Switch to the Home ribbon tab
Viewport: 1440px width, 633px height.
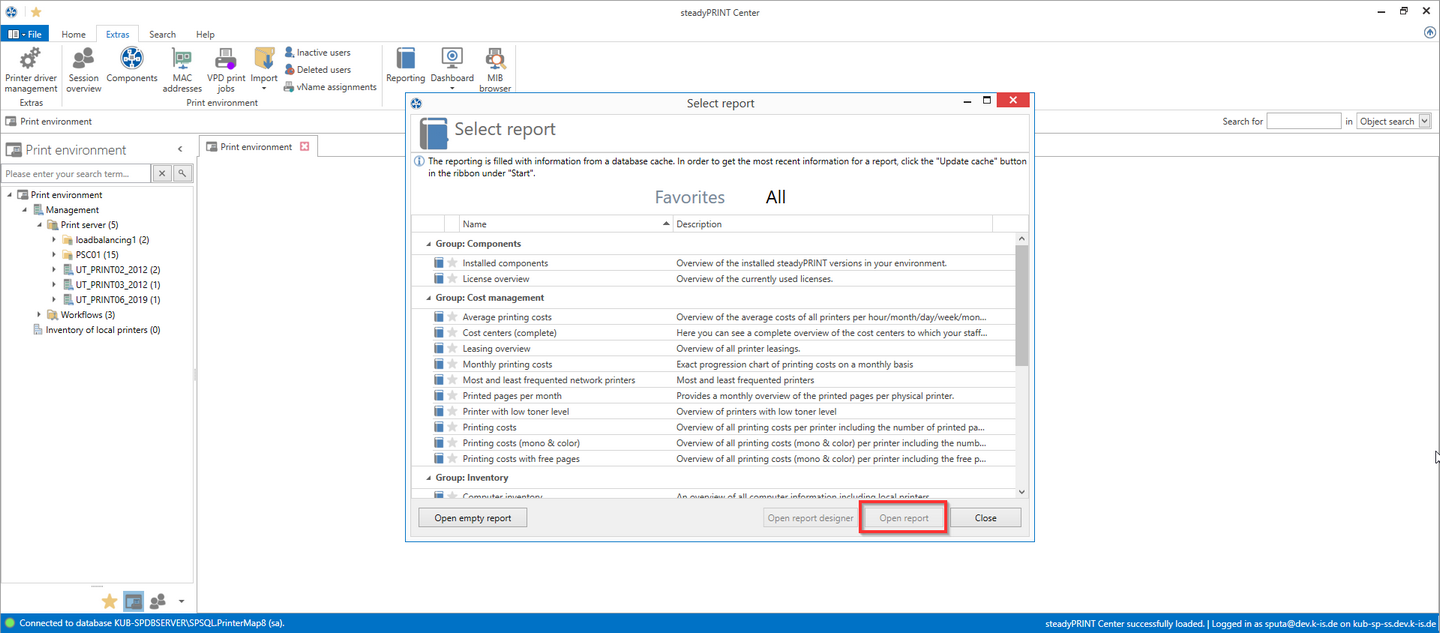pos(73,34)
